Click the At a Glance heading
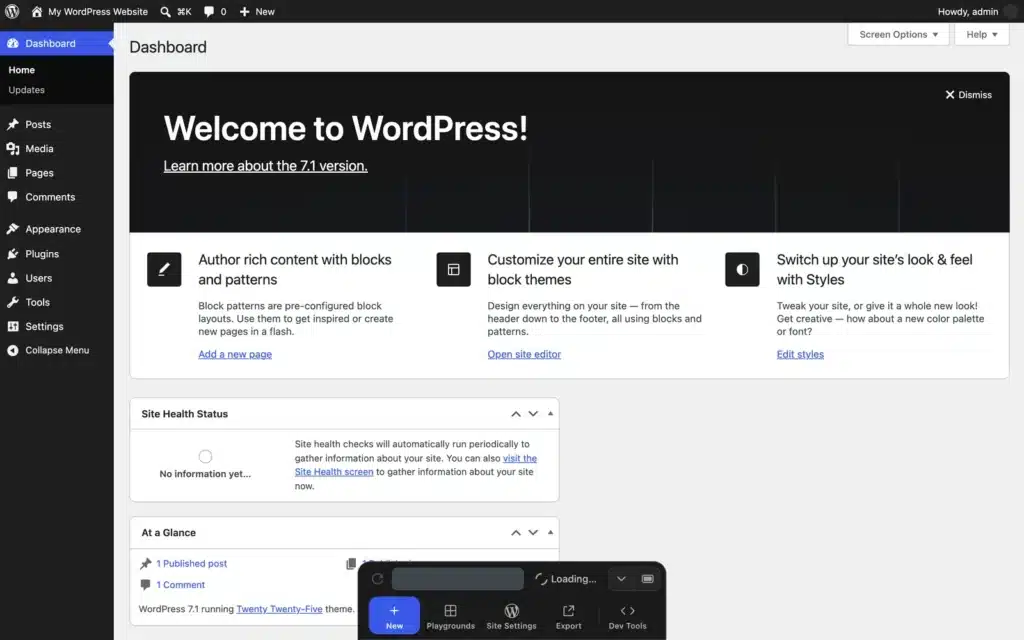Viewport: 1024px width, 640px height. 168,532
